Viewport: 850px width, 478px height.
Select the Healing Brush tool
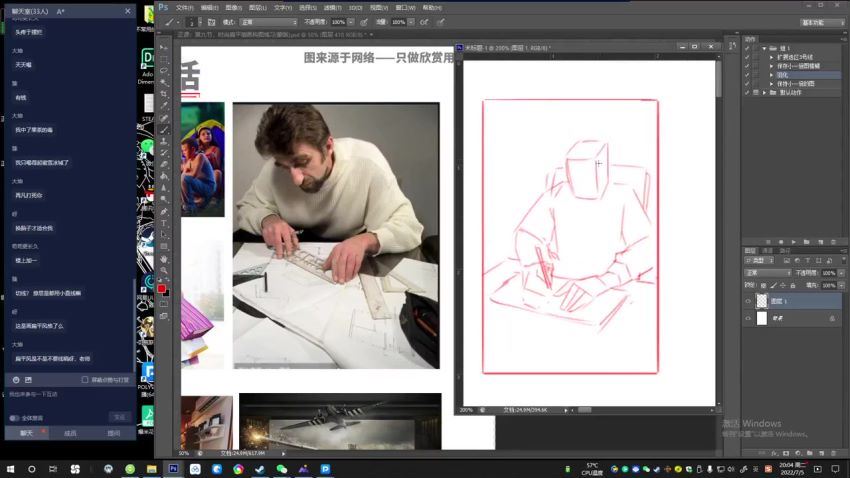click(x=164, y=118)
